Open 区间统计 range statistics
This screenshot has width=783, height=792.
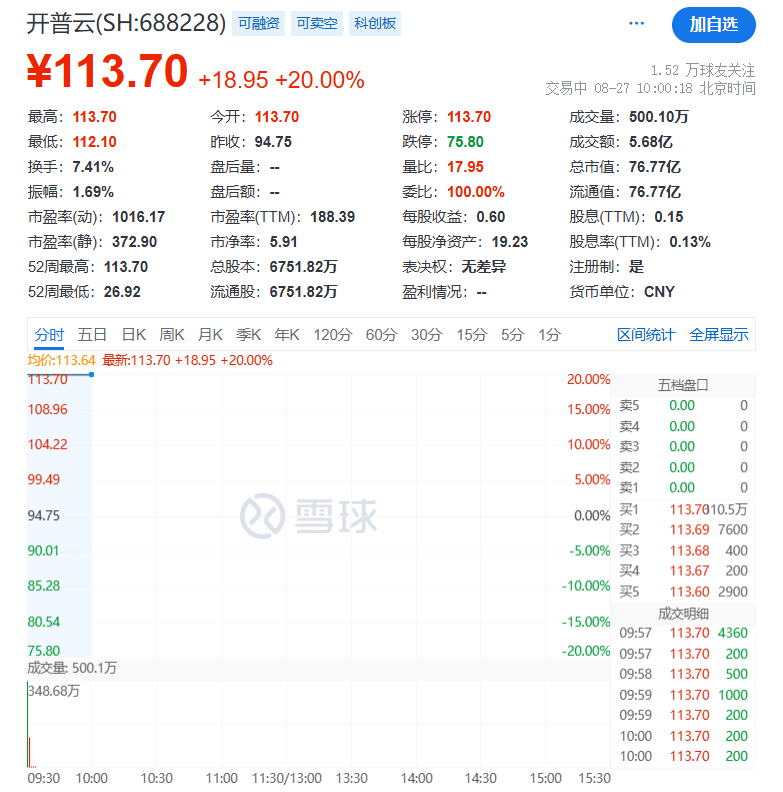(645, 335)
